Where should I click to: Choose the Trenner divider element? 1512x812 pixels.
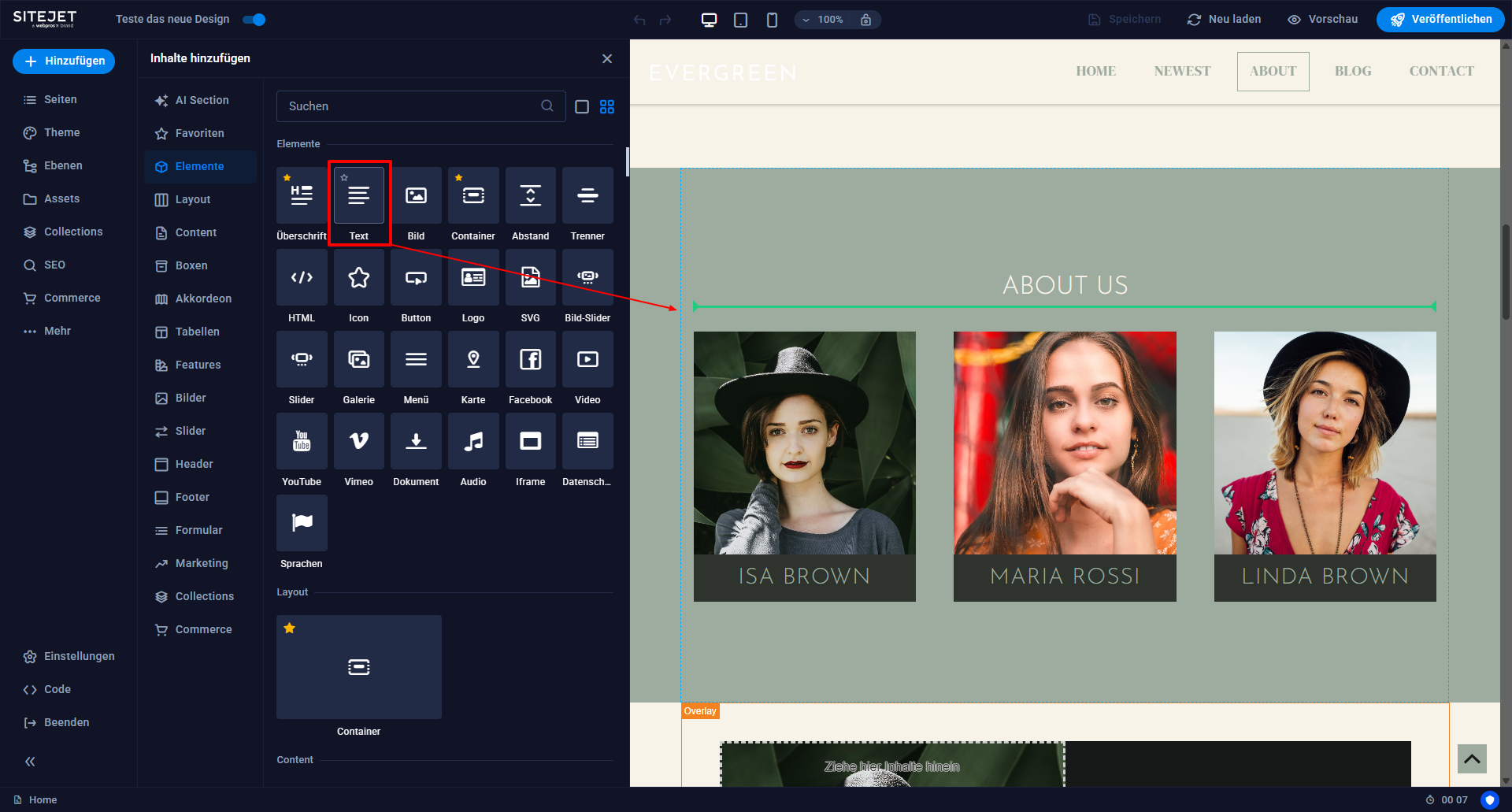[x=587, y=195]
